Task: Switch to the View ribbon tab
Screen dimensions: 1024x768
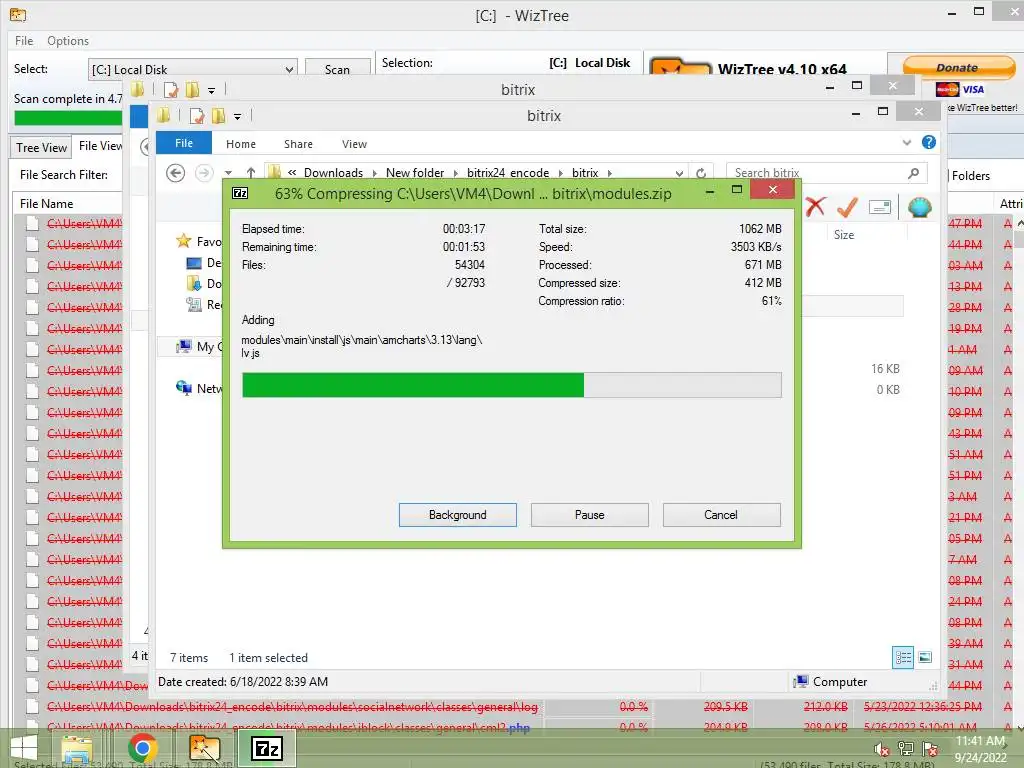Action: [x=354, y=144]
